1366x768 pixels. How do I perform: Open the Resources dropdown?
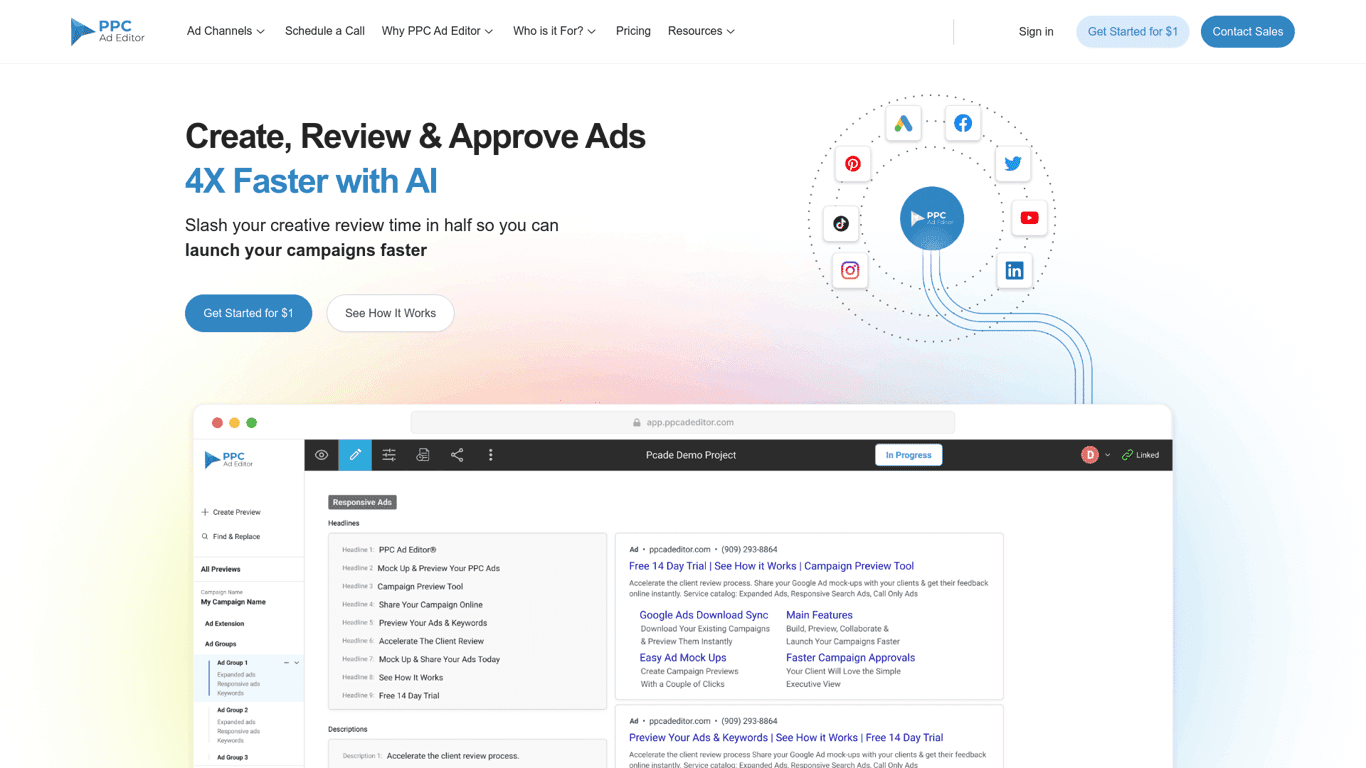point(701,31)
